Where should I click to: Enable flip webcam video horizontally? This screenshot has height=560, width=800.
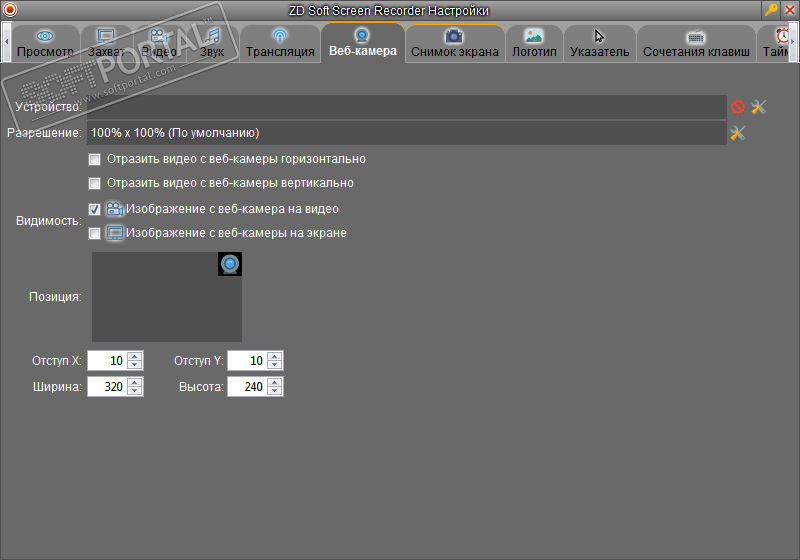click(94, 160)
